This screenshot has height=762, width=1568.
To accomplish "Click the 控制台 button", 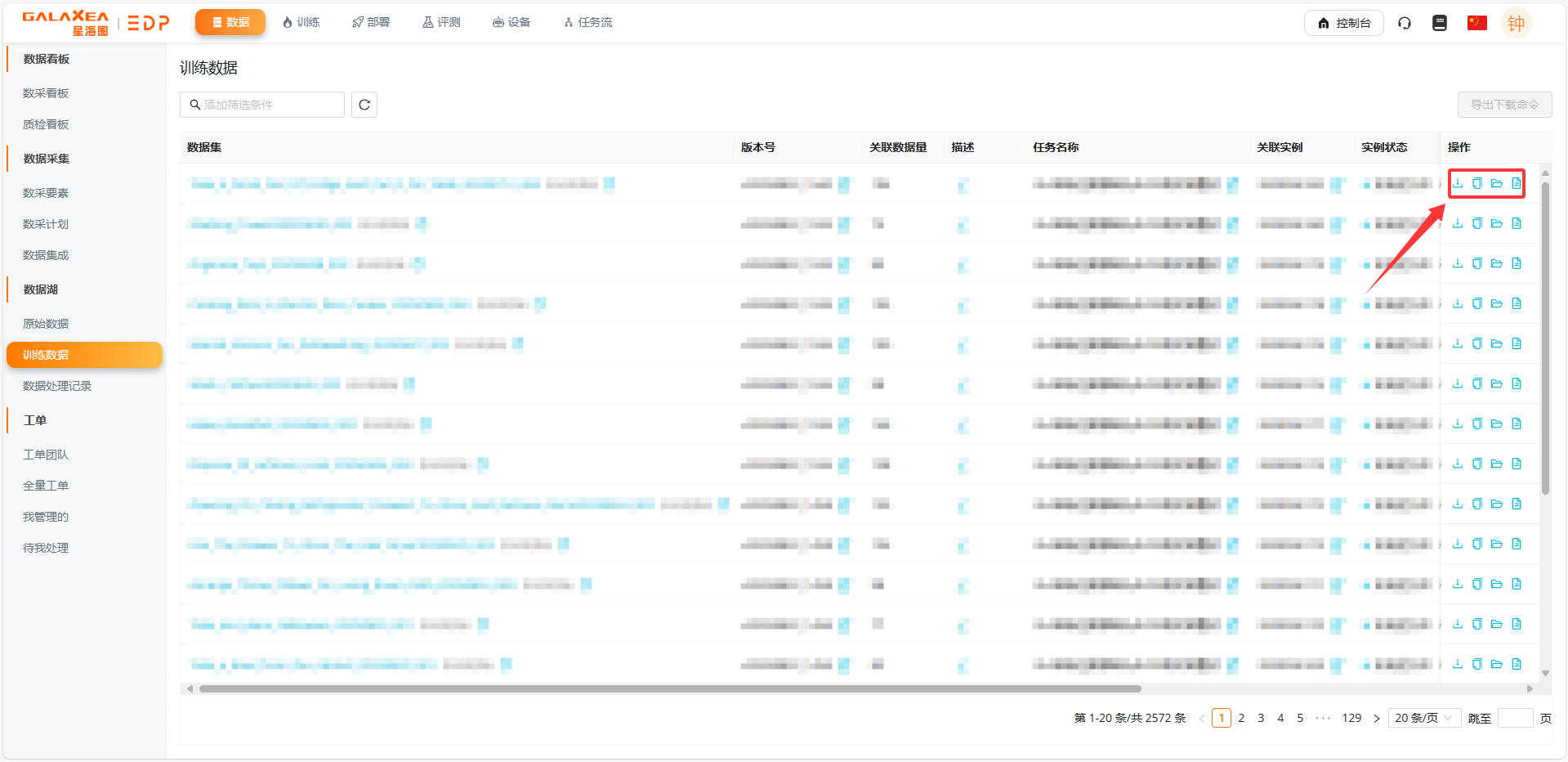I will click(1344, 23).
